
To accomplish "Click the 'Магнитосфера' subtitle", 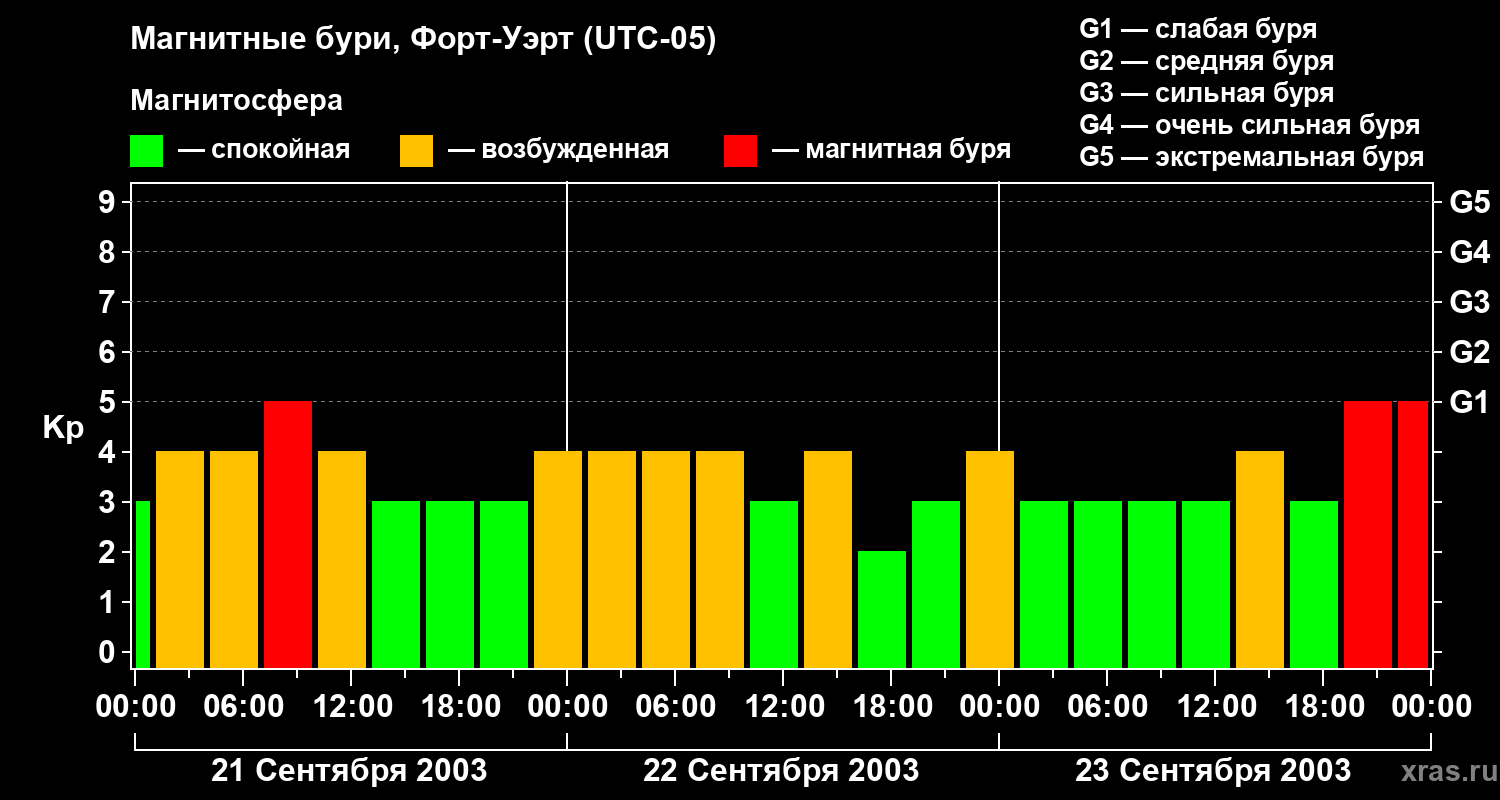I will pos(236,101).
